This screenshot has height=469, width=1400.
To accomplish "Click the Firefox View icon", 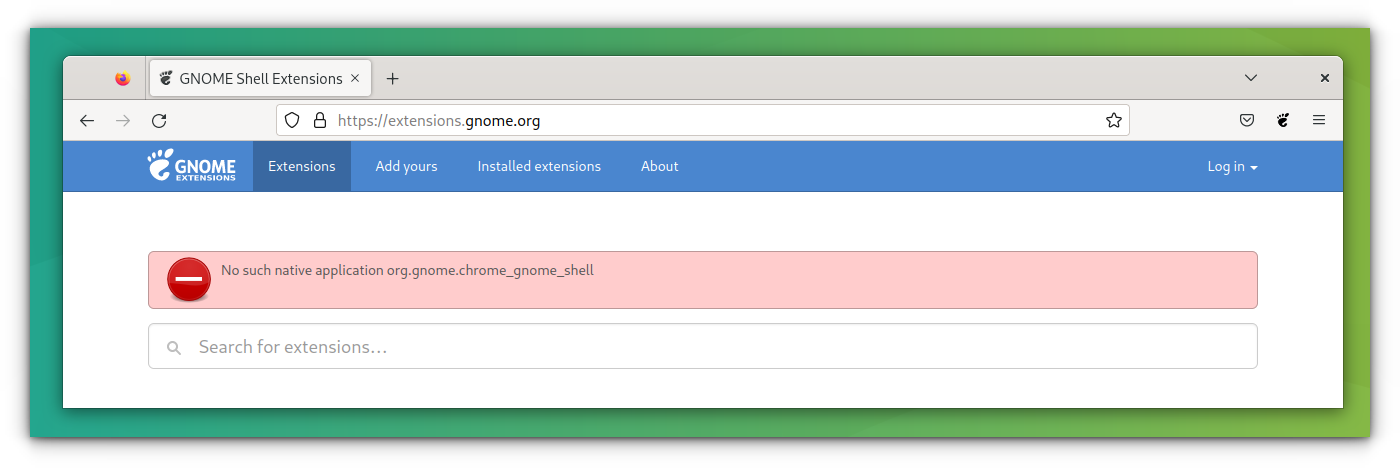I will coord(122,78).
